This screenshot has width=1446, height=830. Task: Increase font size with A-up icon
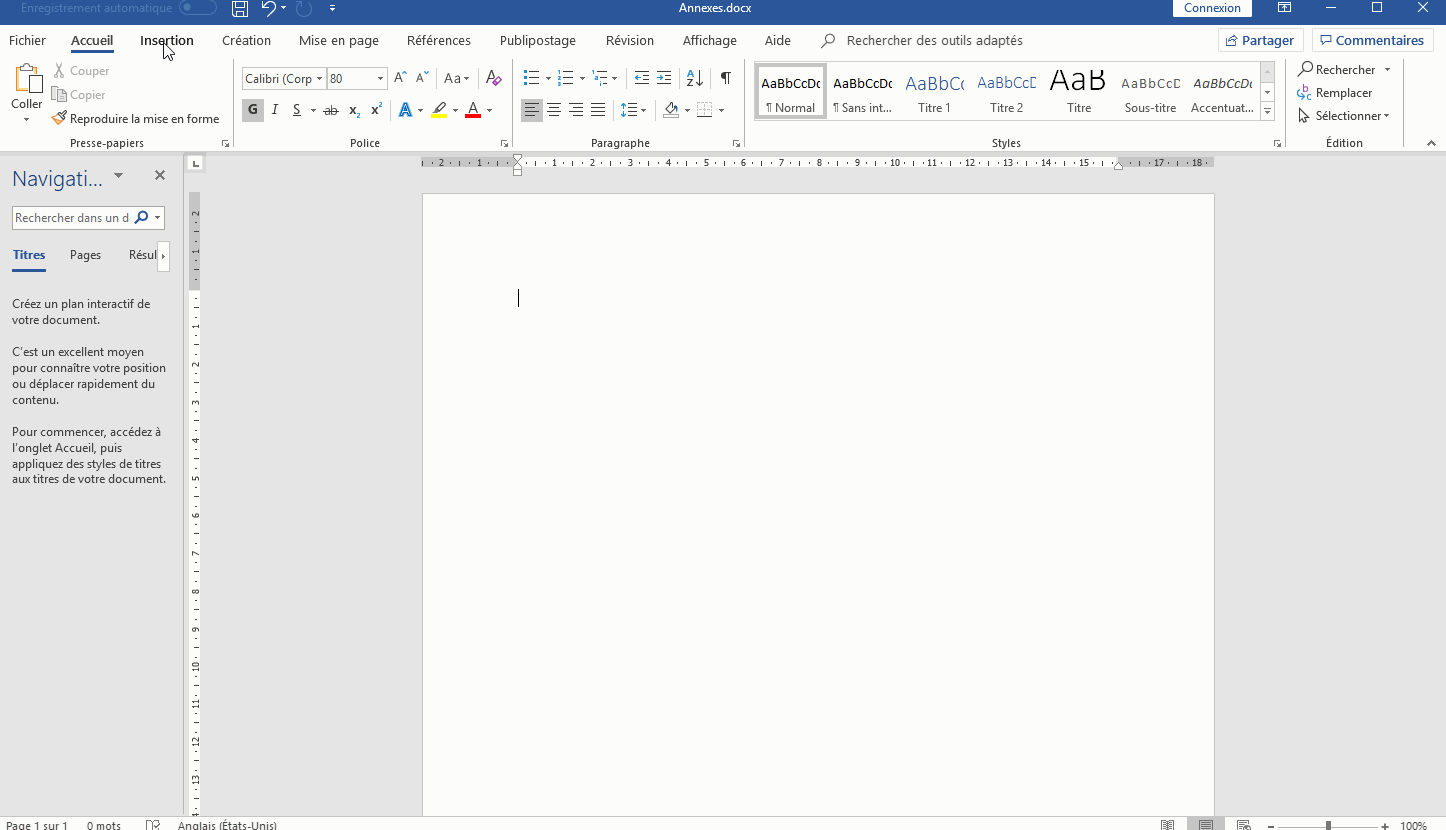(400, 78)
